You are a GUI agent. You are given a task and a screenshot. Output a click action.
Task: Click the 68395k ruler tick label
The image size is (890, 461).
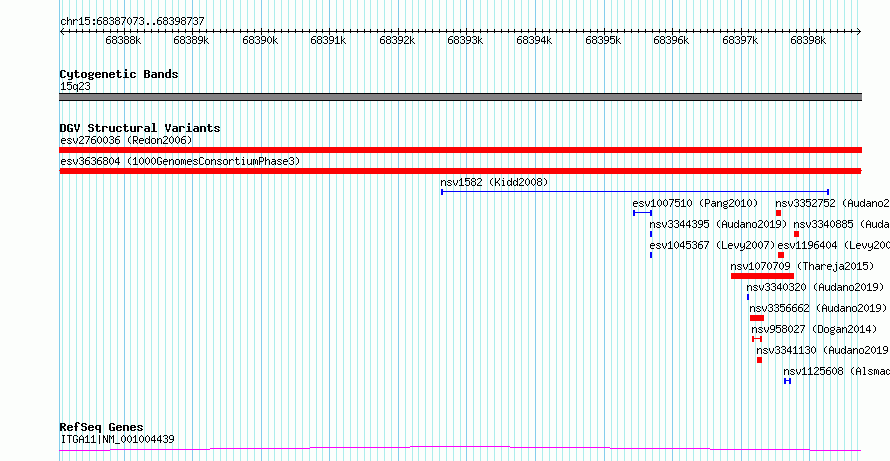(x=603, y=41)
